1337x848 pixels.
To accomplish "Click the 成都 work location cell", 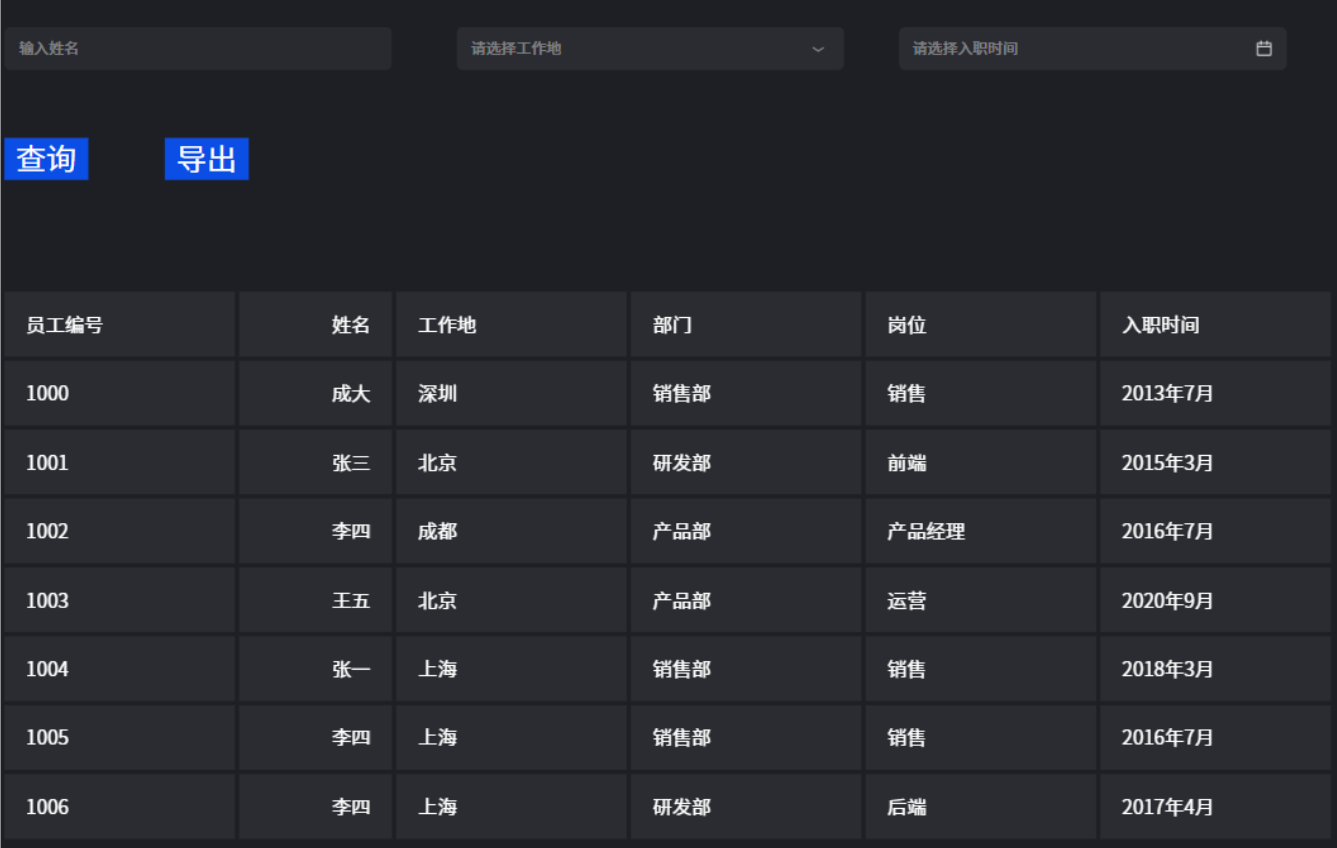I will [x=511, y=531].
